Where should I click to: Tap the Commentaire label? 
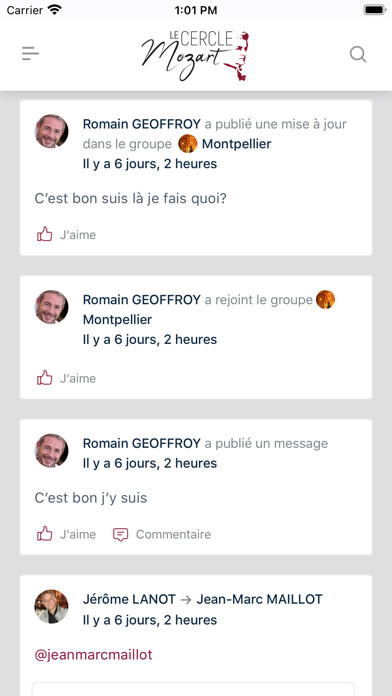click(x=173, y=534)
